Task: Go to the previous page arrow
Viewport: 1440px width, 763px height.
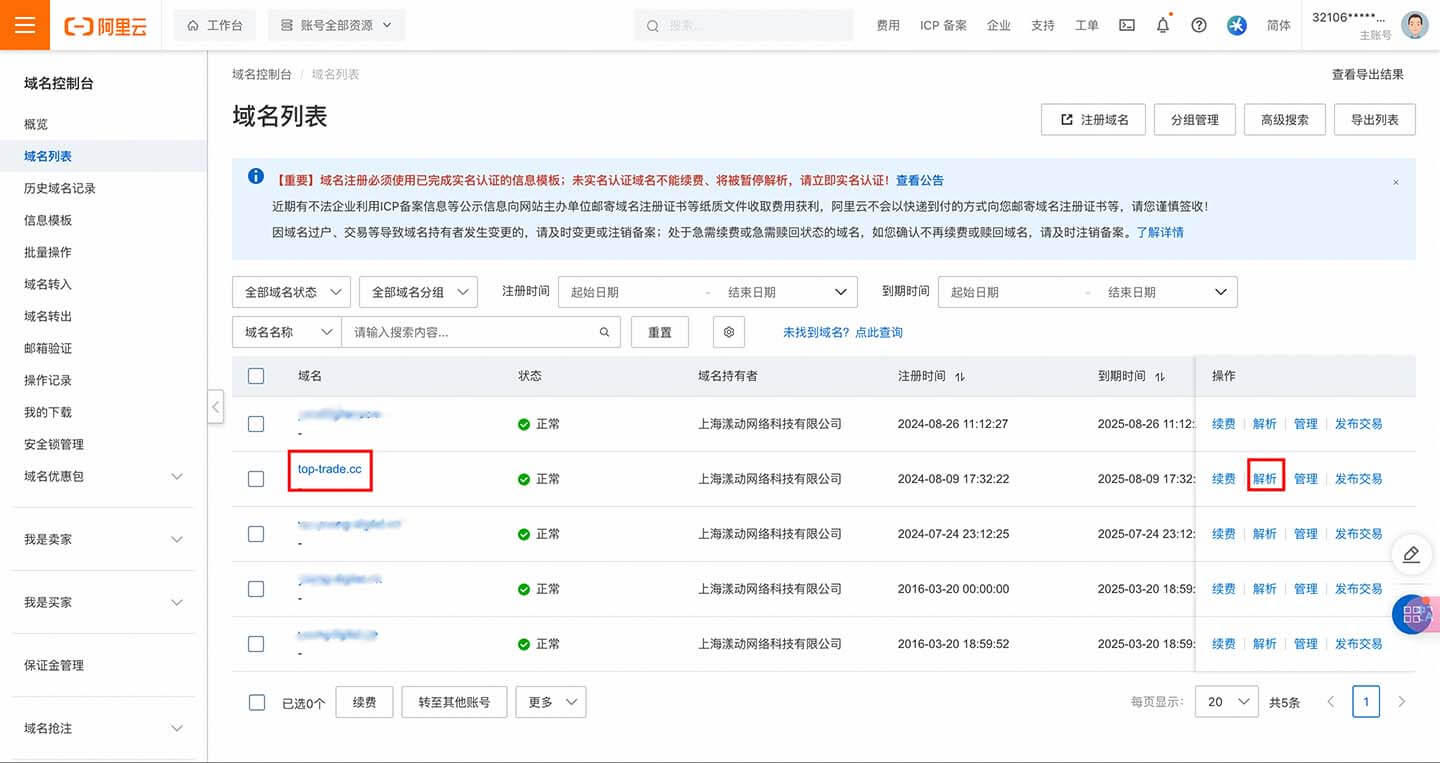Action: 1331,702
